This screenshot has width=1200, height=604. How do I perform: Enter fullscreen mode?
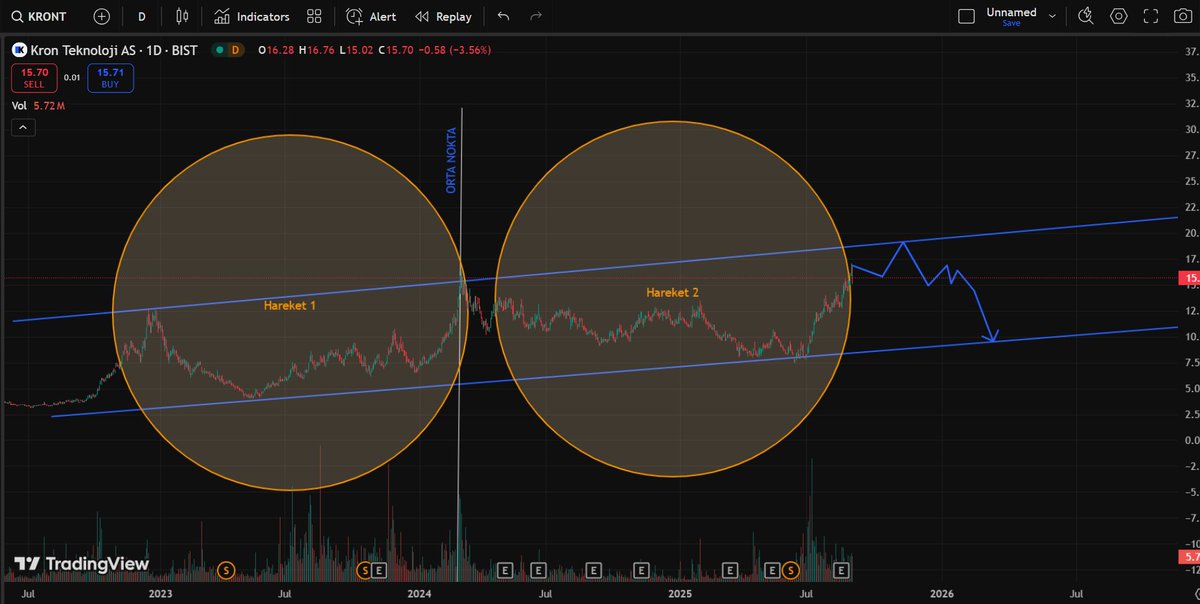point(1151,16)
